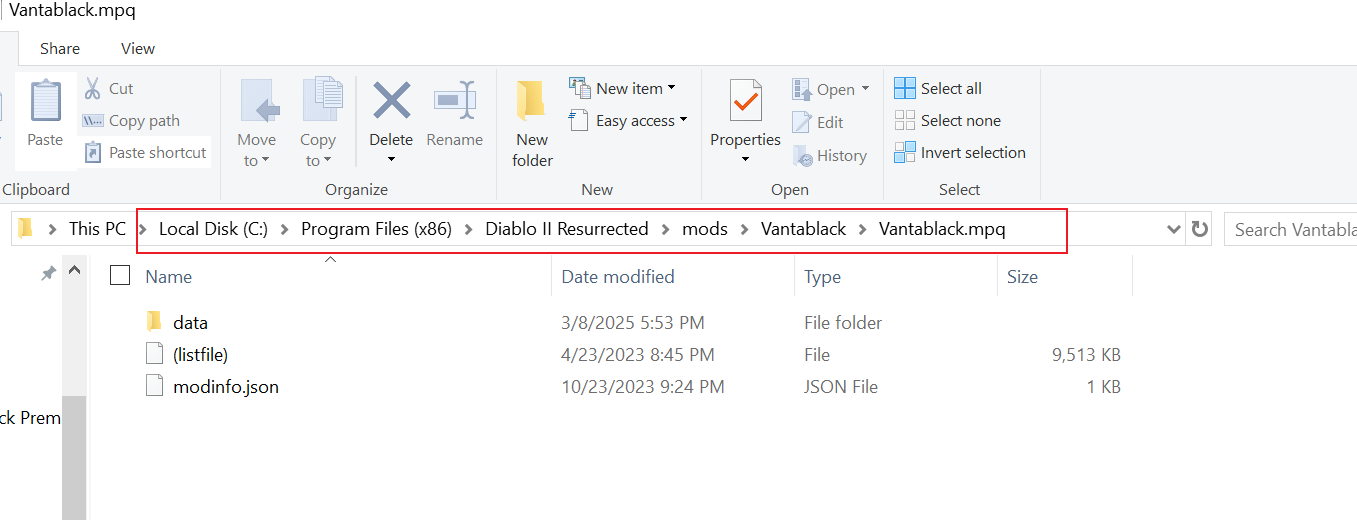
Task: Navigate to This PC breadcrumb
Action: [97, 229]
